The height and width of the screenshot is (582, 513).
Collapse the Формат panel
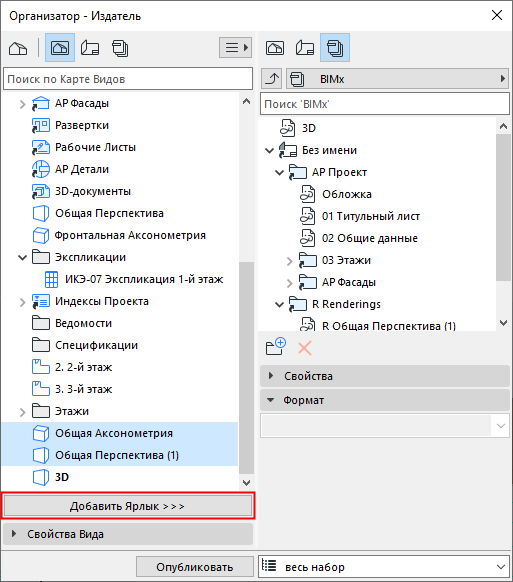[x=385, y=400]
